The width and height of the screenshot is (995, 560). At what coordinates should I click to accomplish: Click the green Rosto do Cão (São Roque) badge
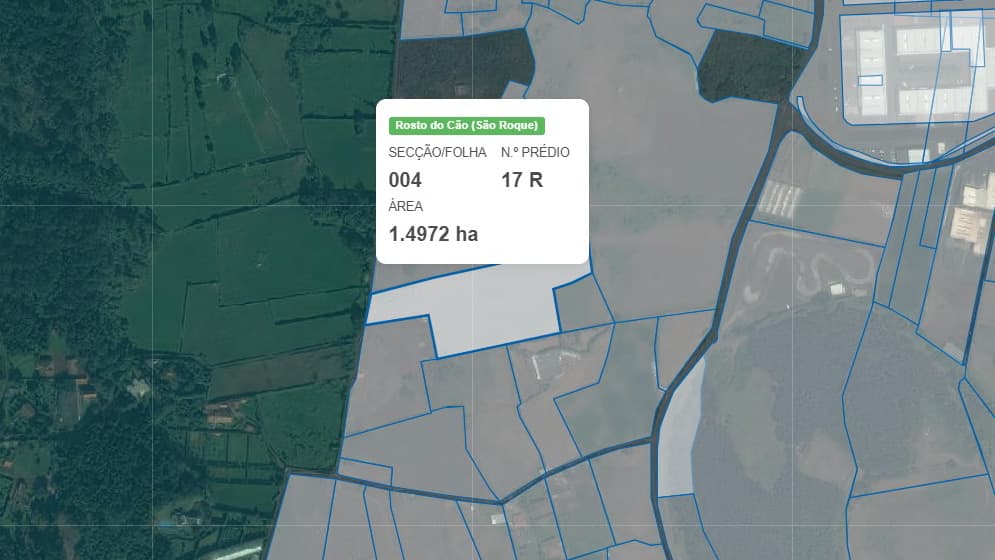466,125
